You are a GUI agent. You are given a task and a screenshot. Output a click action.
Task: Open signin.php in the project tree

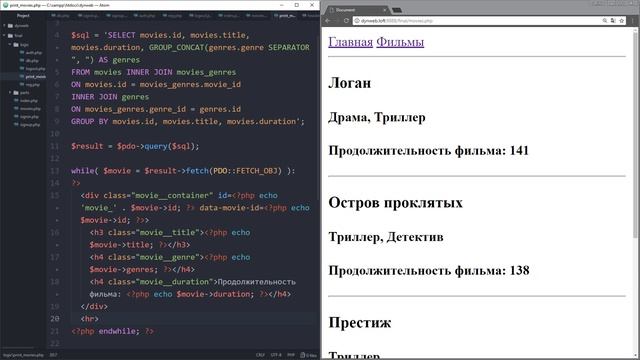pos(29,117)
